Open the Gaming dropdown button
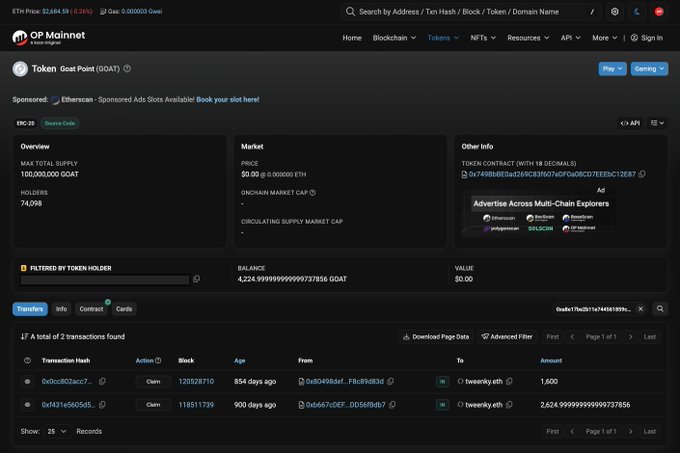 pyautogui.click(x=649, y=68)
